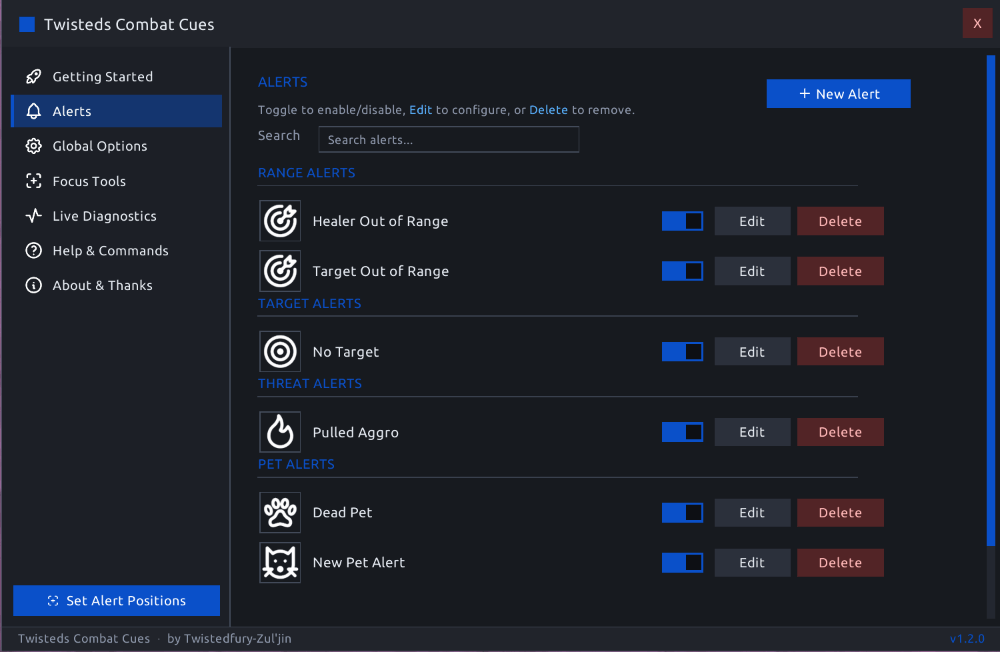Edit the Dead Pet alert
Image resolution: width=1000 pixels, height=652 pixels.
[752, 512]
